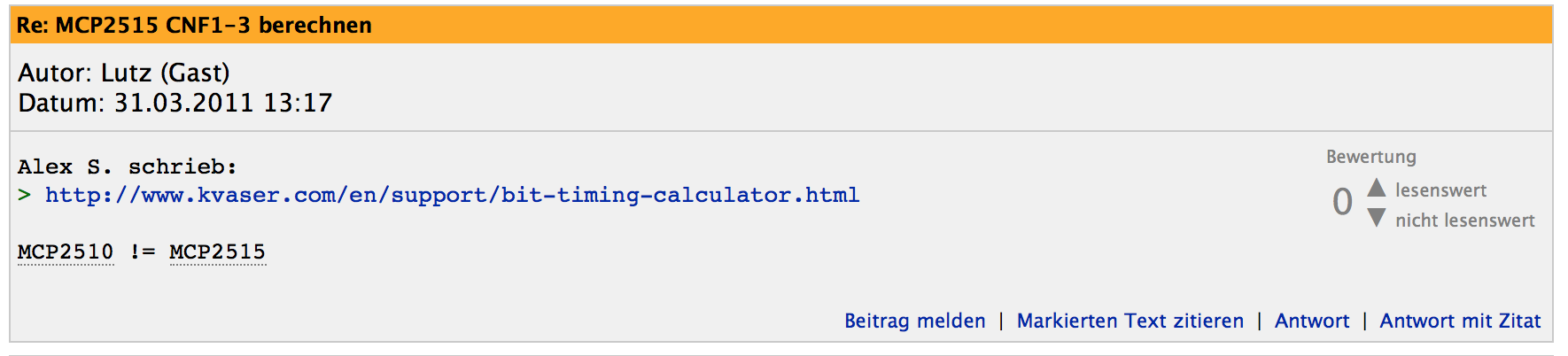
Task: Click the 'Autor:' label
Action: (56, 73)
